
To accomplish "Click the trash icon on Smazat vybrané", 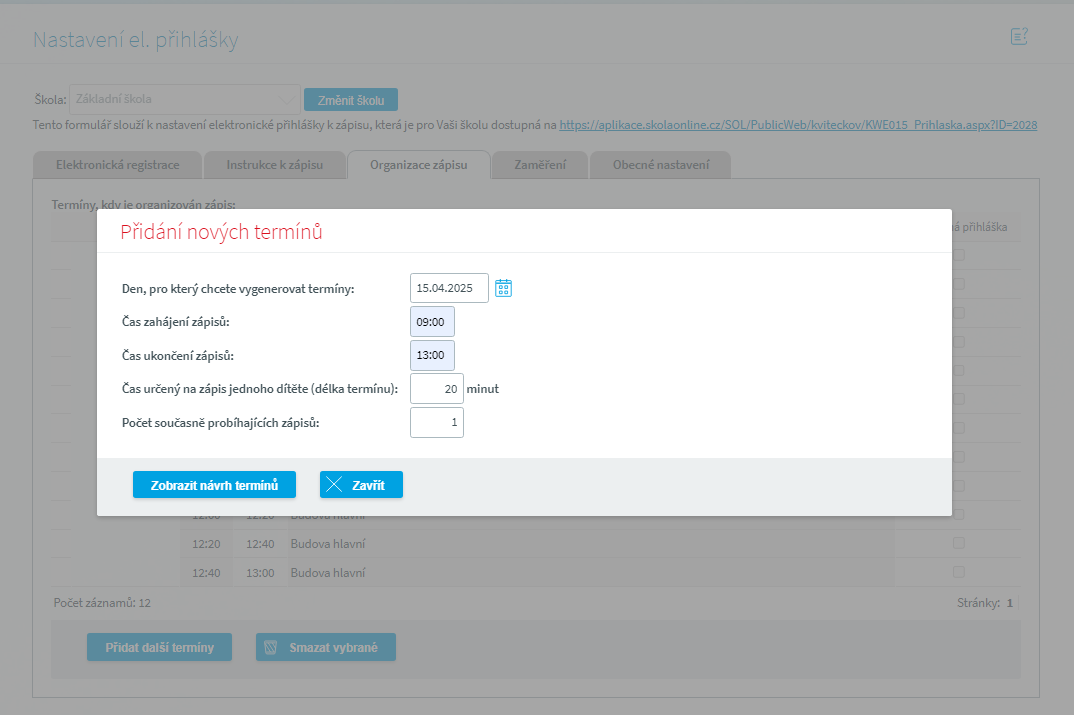I will click(270, 647).
